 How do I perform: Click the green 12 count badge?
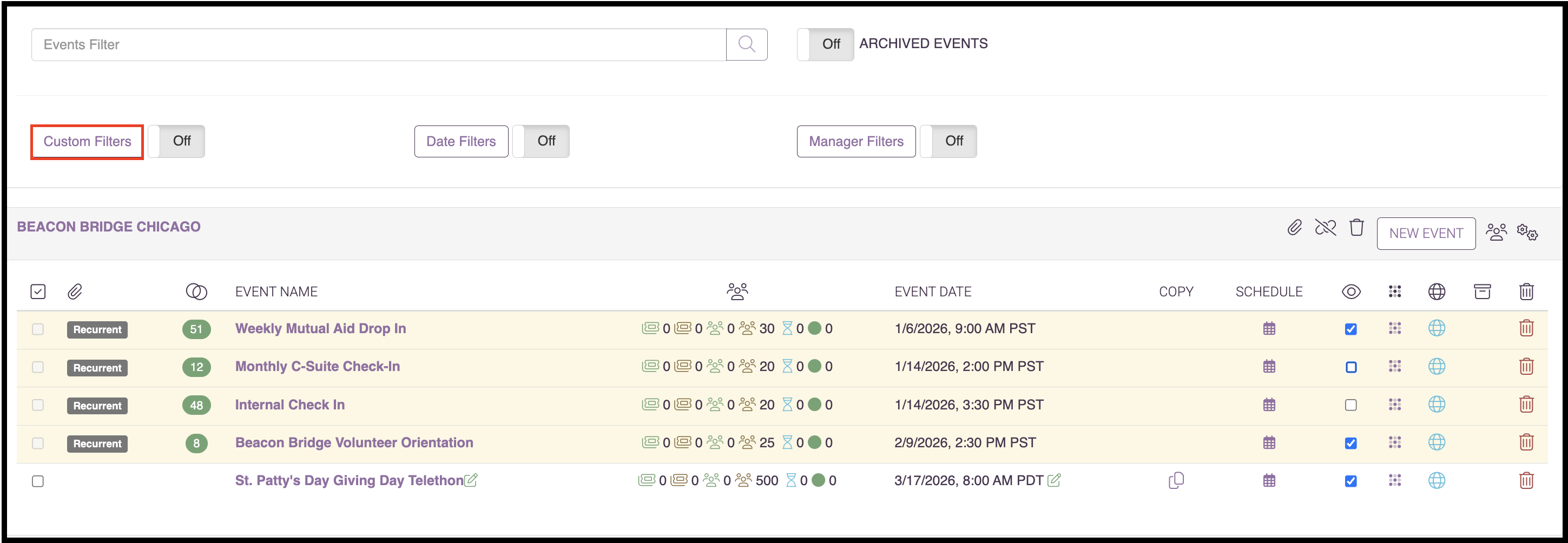coord(196,367)
